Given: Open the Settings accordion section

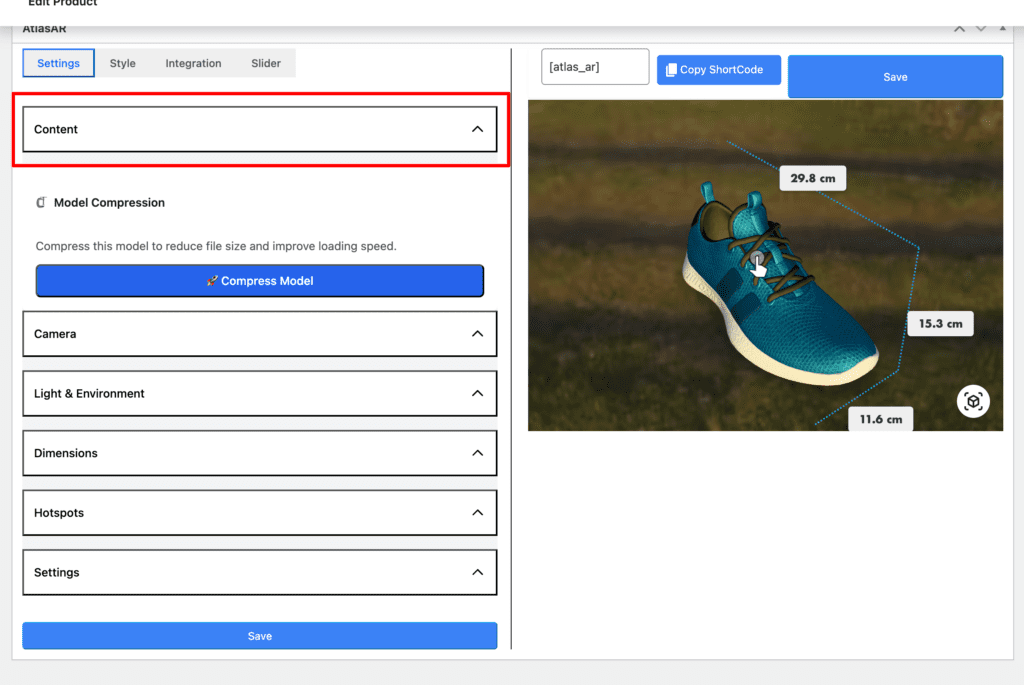Looking at the screenshot, I should click(x=260, y=573).
